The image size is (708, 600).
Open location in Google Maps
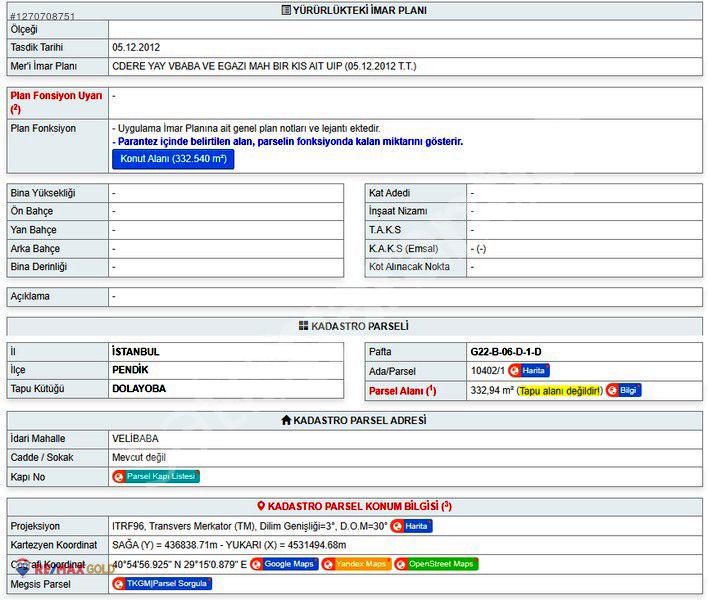click(x=283, y=564)
